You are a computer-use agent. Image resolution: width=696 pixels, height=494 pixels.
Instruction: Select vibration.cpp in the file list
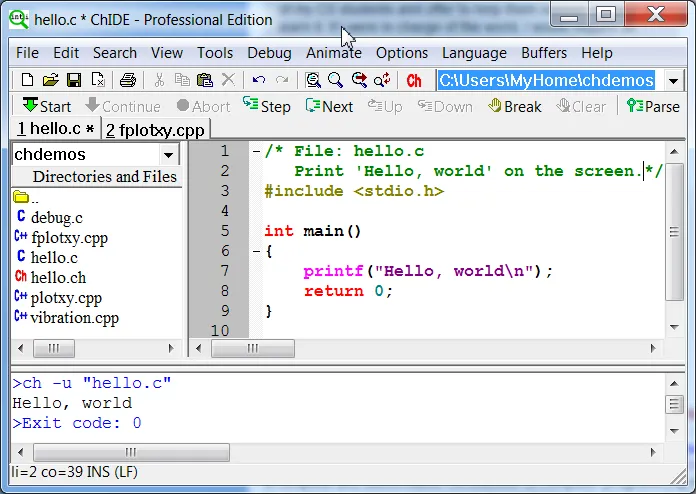tap(74, 317)
